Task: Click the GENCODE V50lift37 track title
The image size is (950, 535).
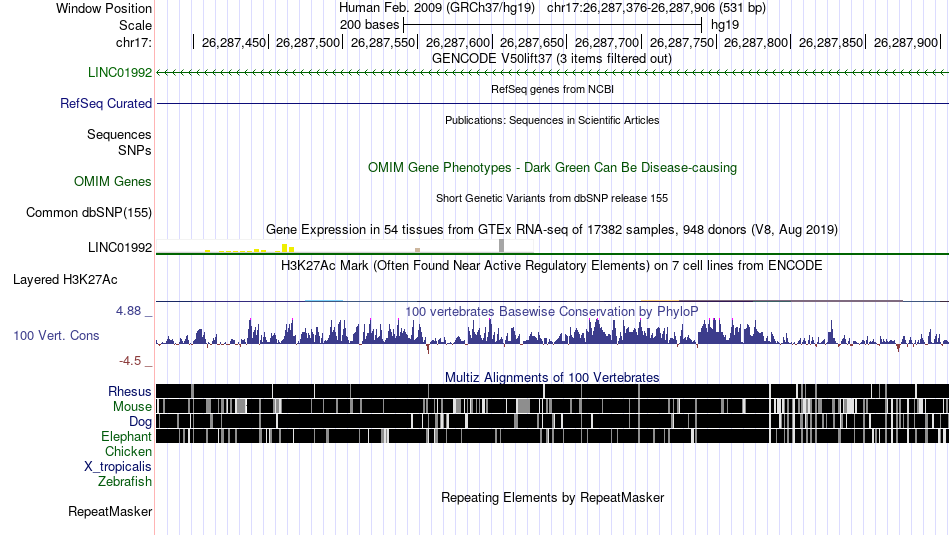Action: tap(552, 59)
